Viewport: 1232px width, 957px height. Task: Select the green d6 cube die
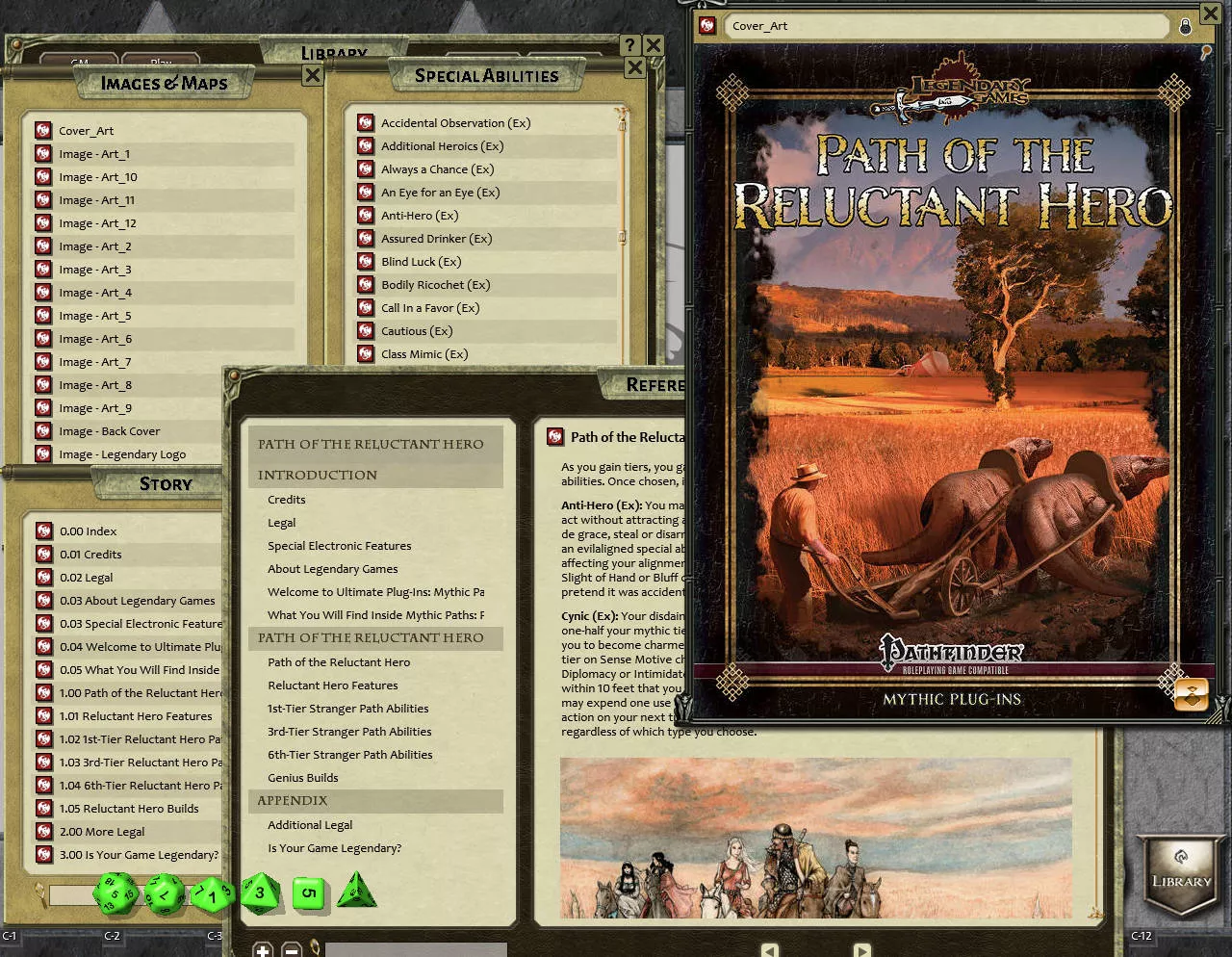308,892
